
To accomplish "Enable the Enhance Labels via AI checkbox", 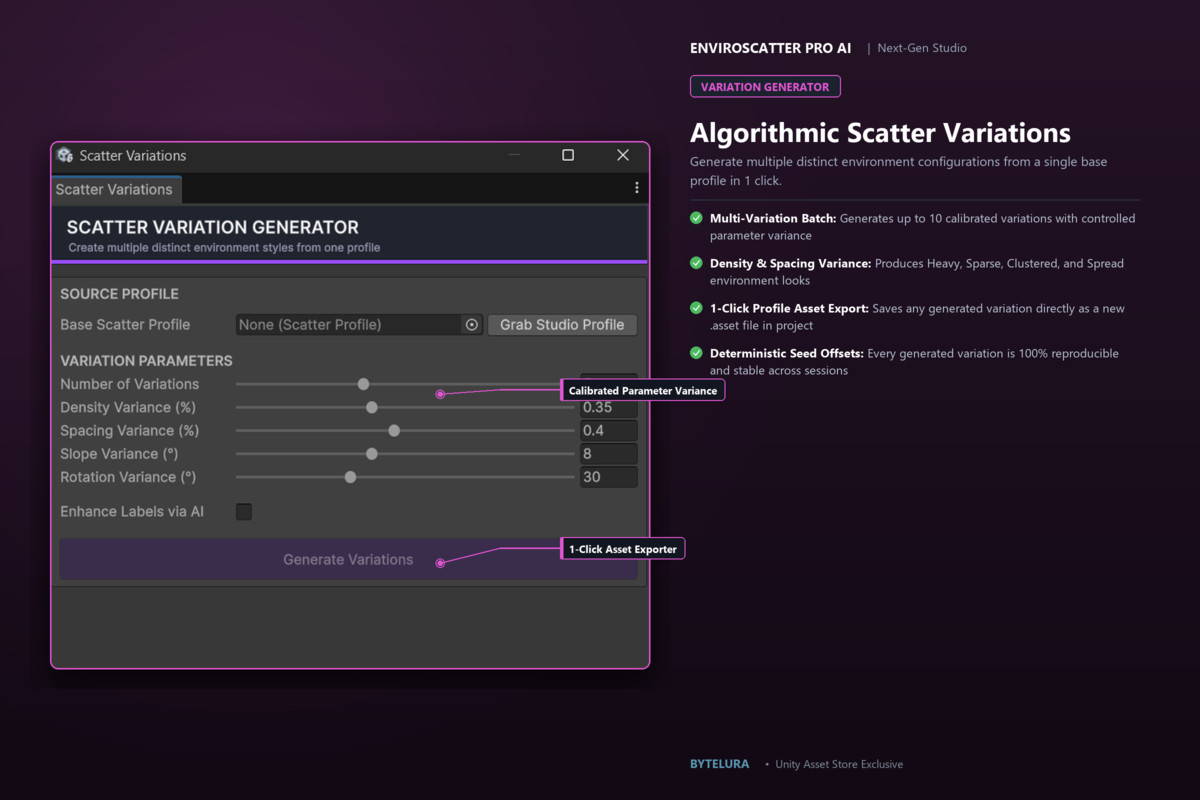I will point(244,512).
